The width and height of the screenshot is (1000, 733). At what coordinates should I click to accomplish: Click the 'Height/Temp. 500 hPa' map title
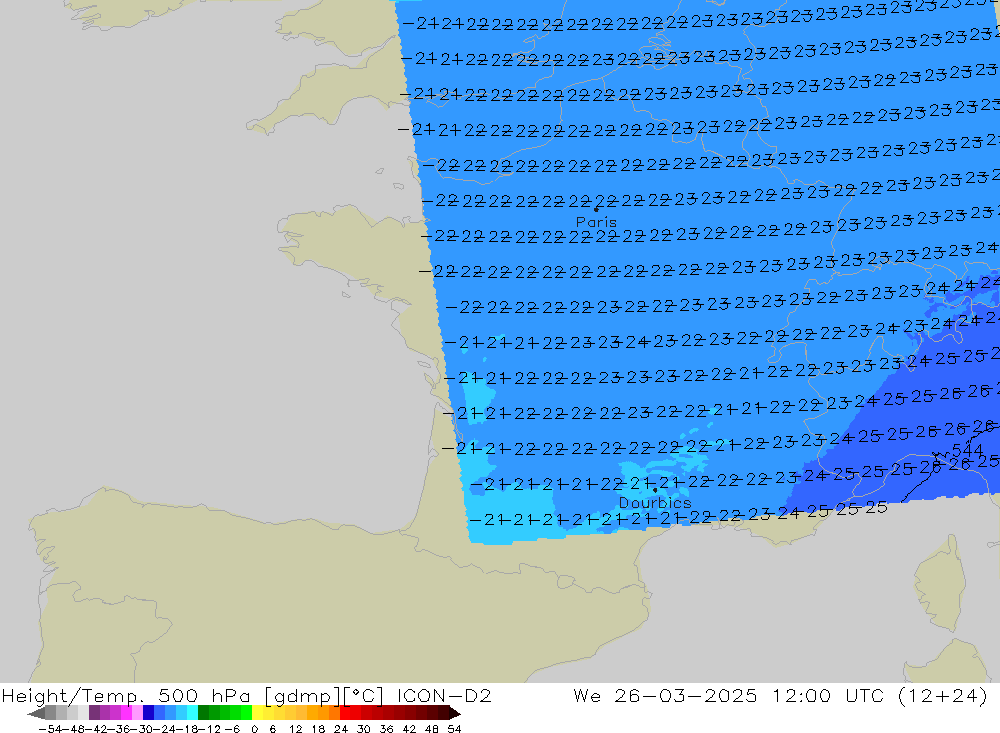[126, 695]
